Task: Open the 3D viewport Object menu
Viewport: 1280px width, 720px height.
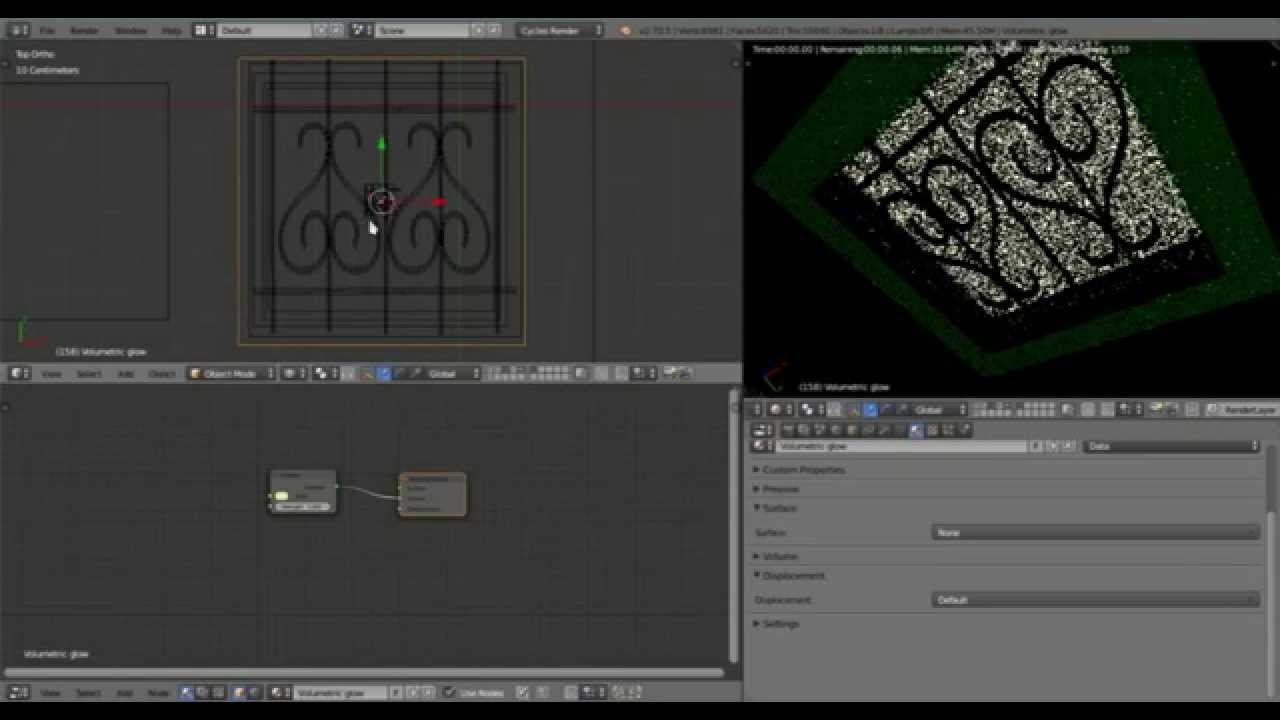Action: coord(161,373)
